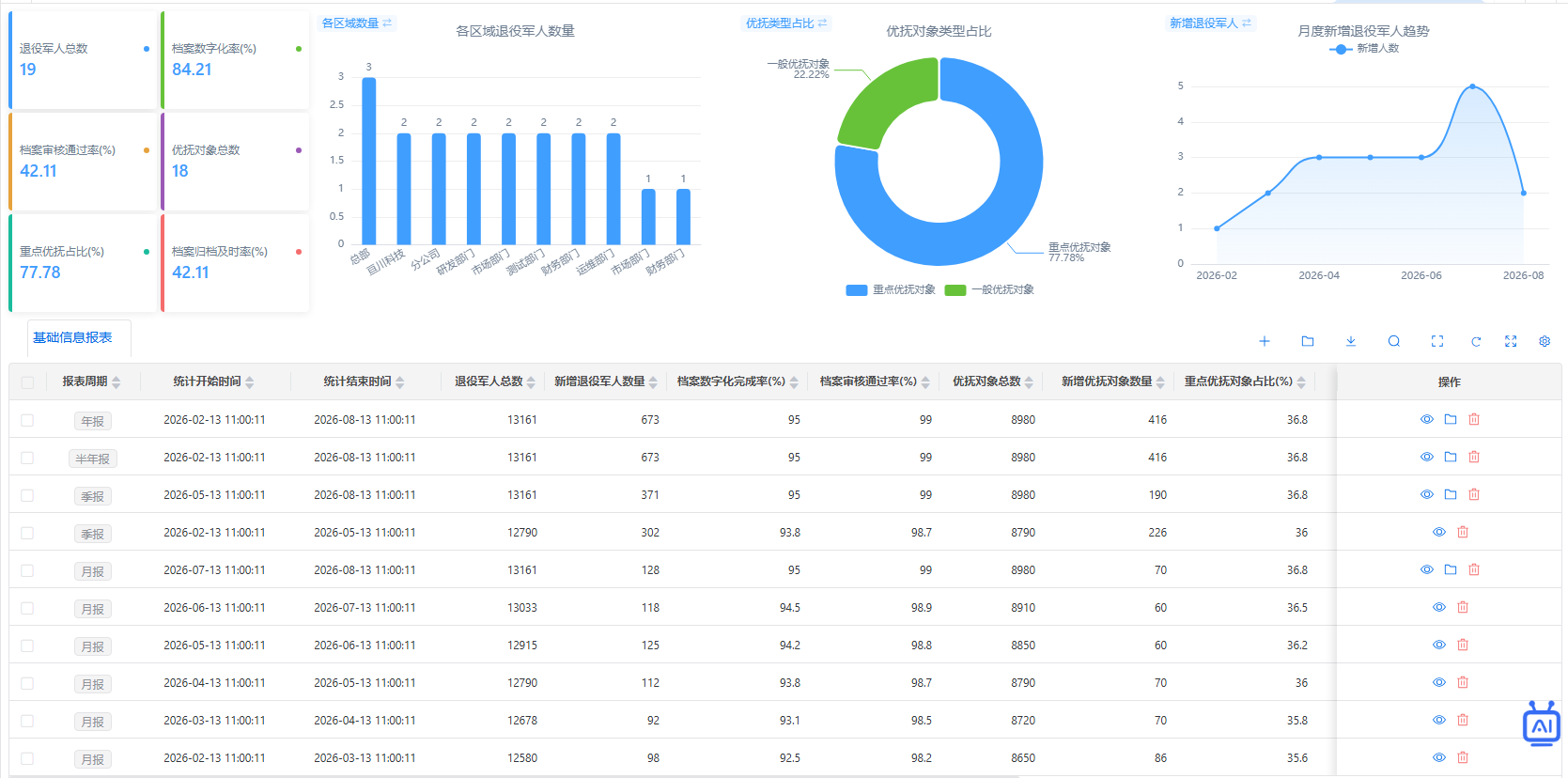Image resolution: width=1568 pixels, height=778 pixels.
Task: Click swap icon next to 各区域数量
Action: coord(387,23)
